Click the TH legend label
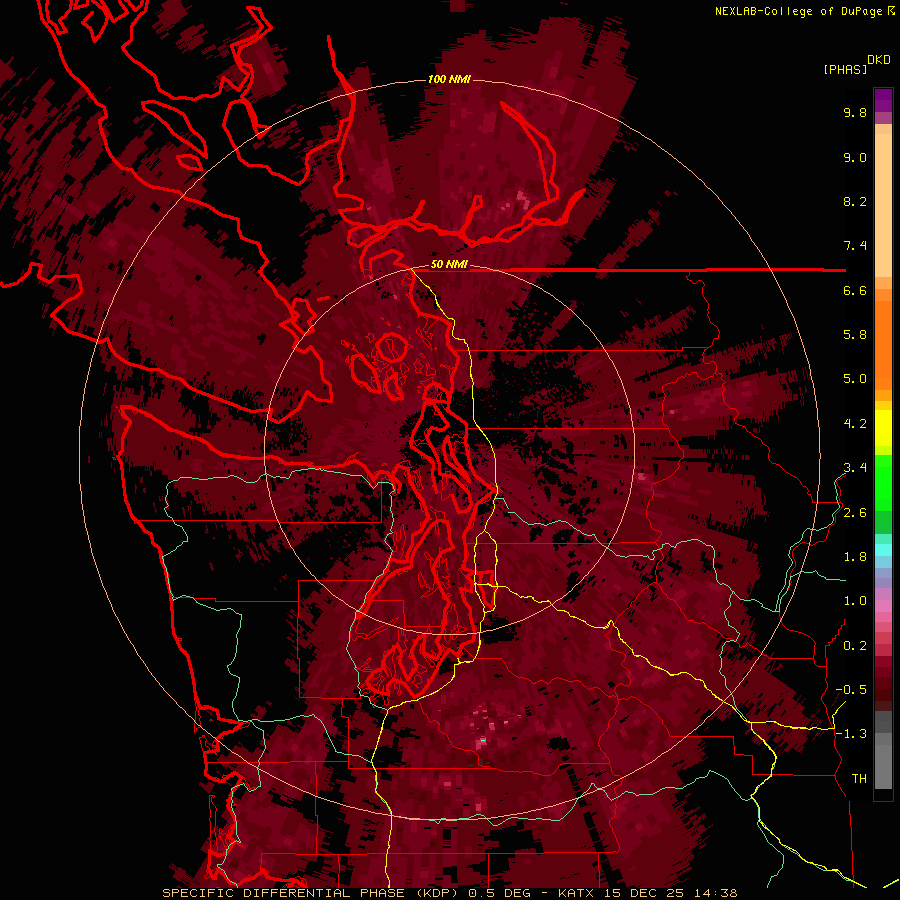Viewport: 900px width, 900px height. 859,779
